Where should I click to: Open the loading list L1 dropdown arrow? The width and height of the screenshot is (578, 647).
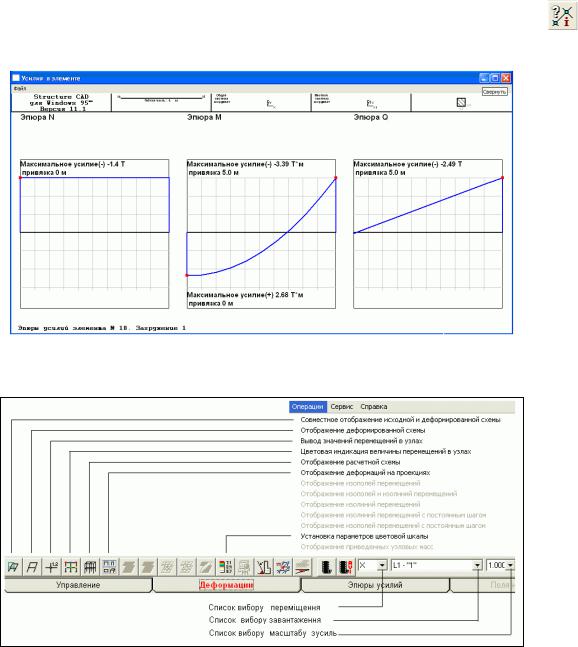pyautogui.click(x=477, y=565)
